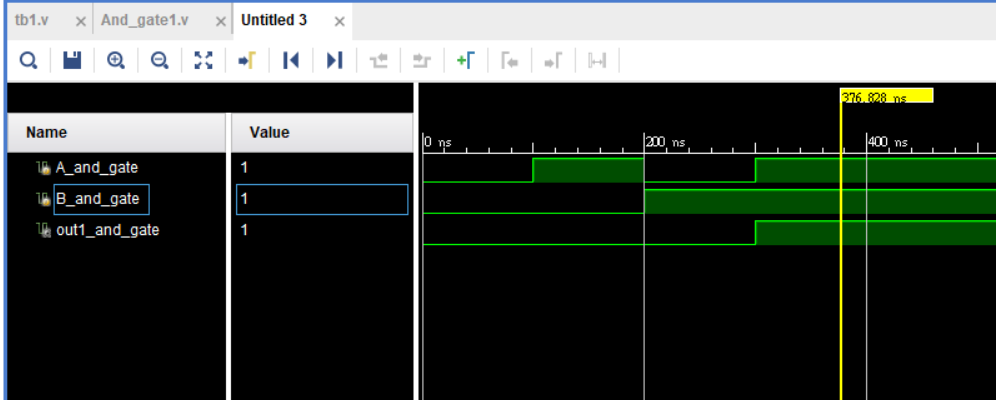
Task: Click the Previous Transition icon
Action: tap(379, 60)
